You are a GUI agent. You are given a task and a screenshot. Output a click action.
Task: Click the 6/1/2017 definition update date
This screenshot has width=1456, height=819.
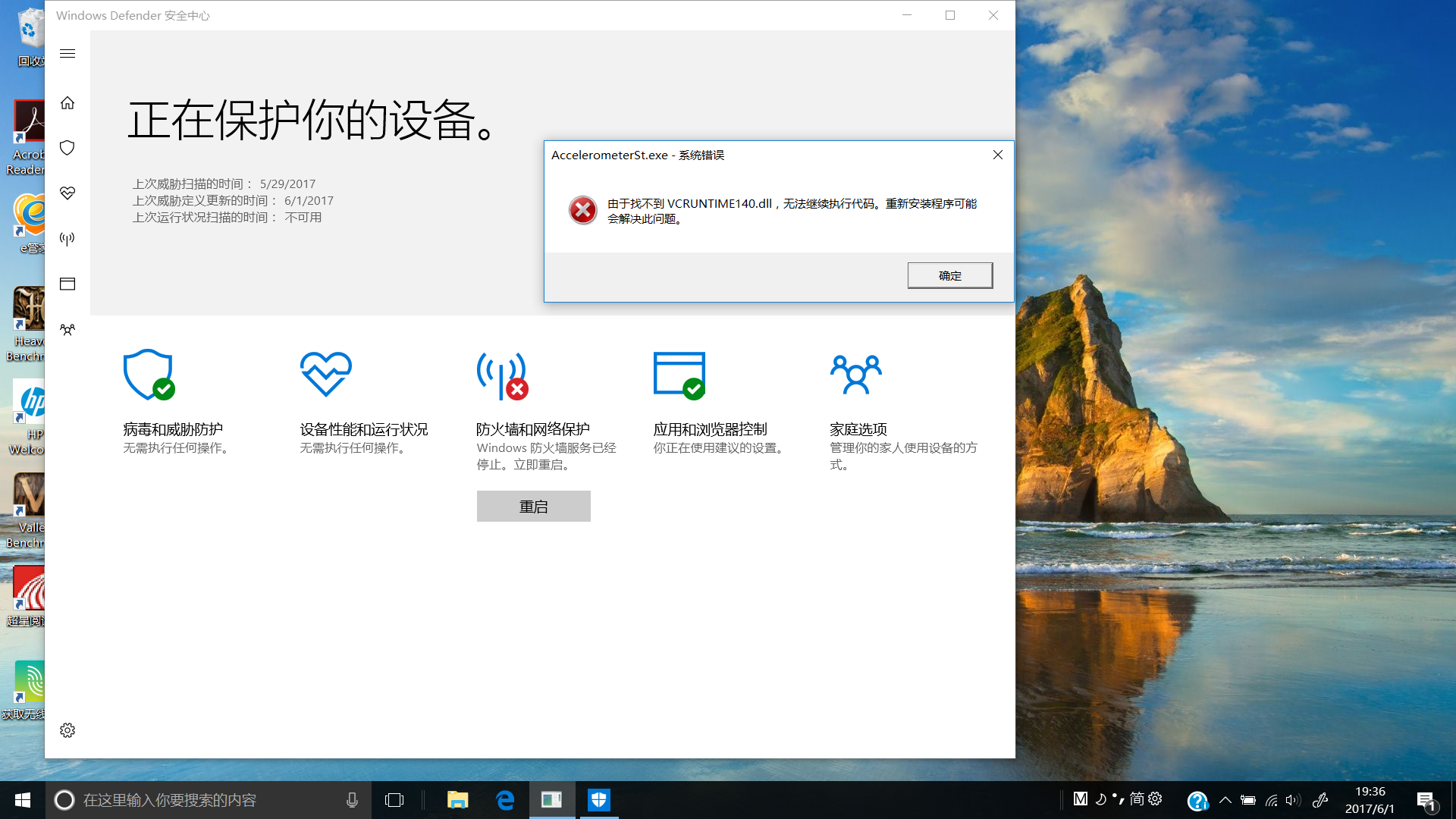[309, 200]
